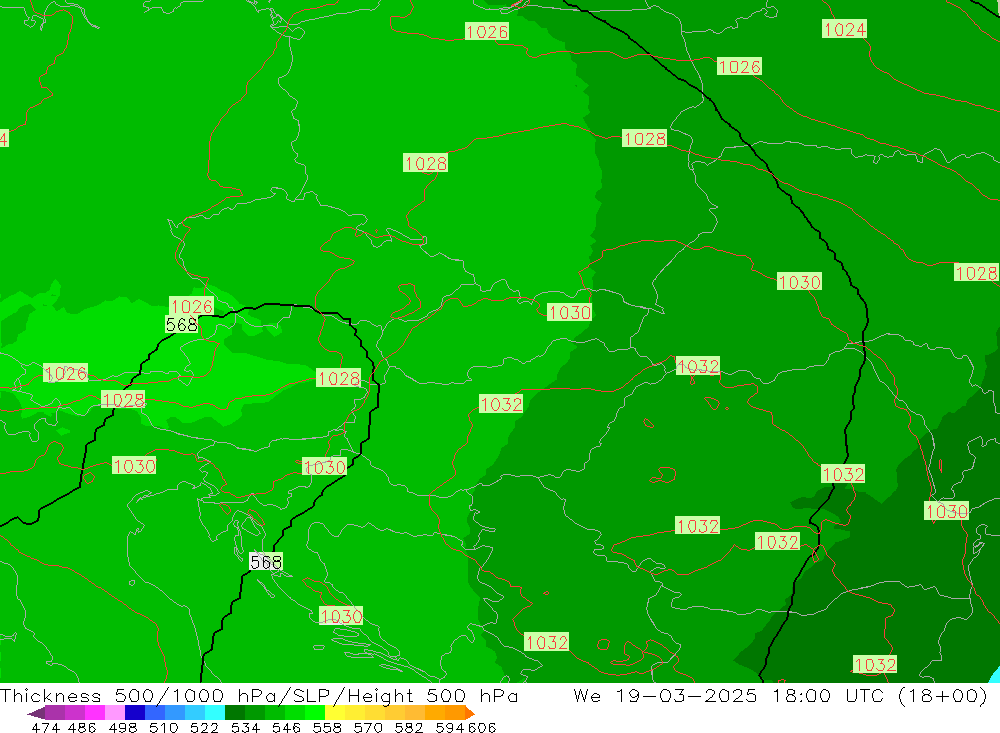Viewport: 1000px width, 733px height.
Task: Click the dark blue legend swatch above 510
Action: pyautogui.click(x=135, y=713)
